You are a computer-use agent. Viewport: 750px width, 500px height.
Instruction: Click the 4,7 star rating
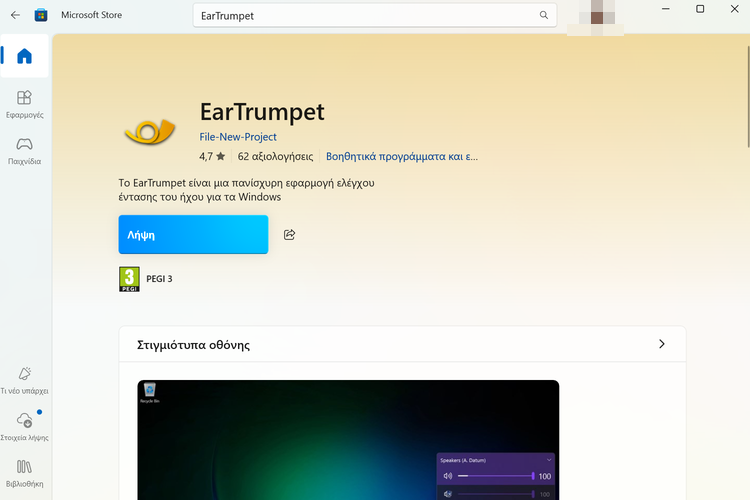tap(212, 156)
